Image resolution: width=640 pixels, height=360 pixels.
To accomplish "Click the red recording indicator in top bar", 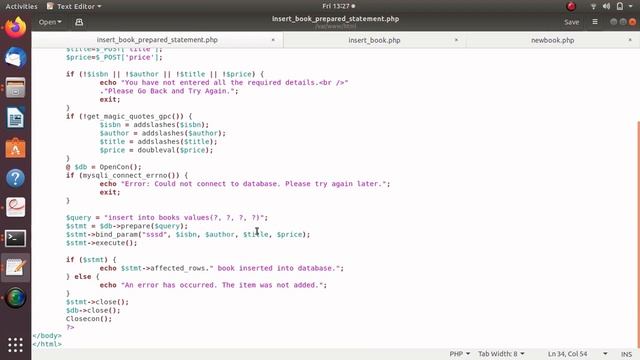I will [x=571, y=6].
